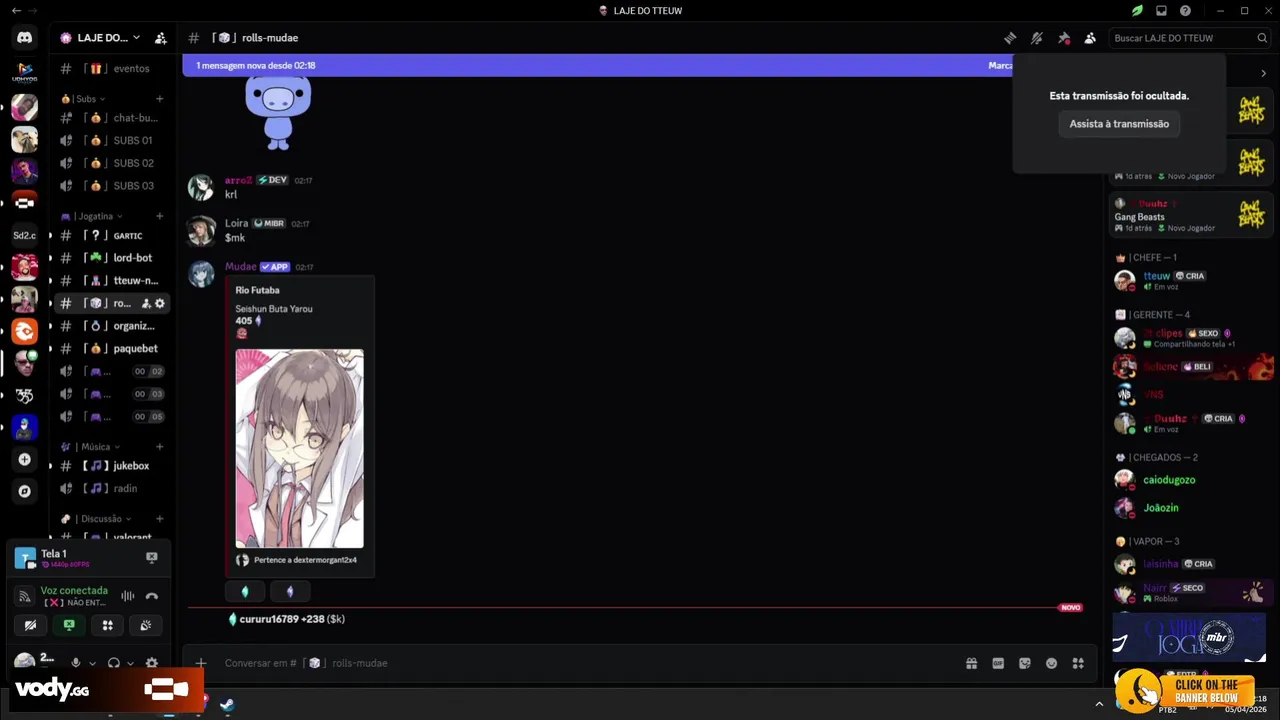Open the inbox icon in title bar
The image size is (1280, 720).
tap(1161, 11)
